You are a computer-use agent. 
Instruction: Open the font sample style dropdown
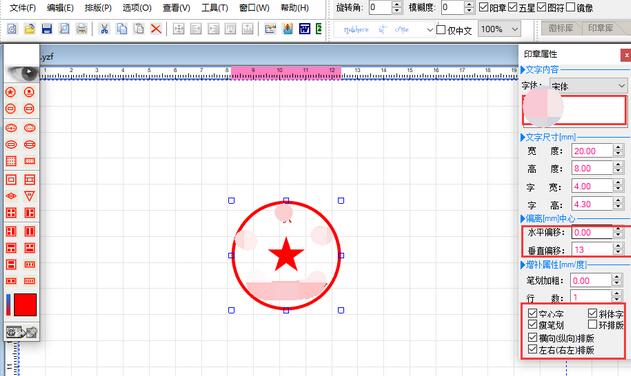pos(430,29)
